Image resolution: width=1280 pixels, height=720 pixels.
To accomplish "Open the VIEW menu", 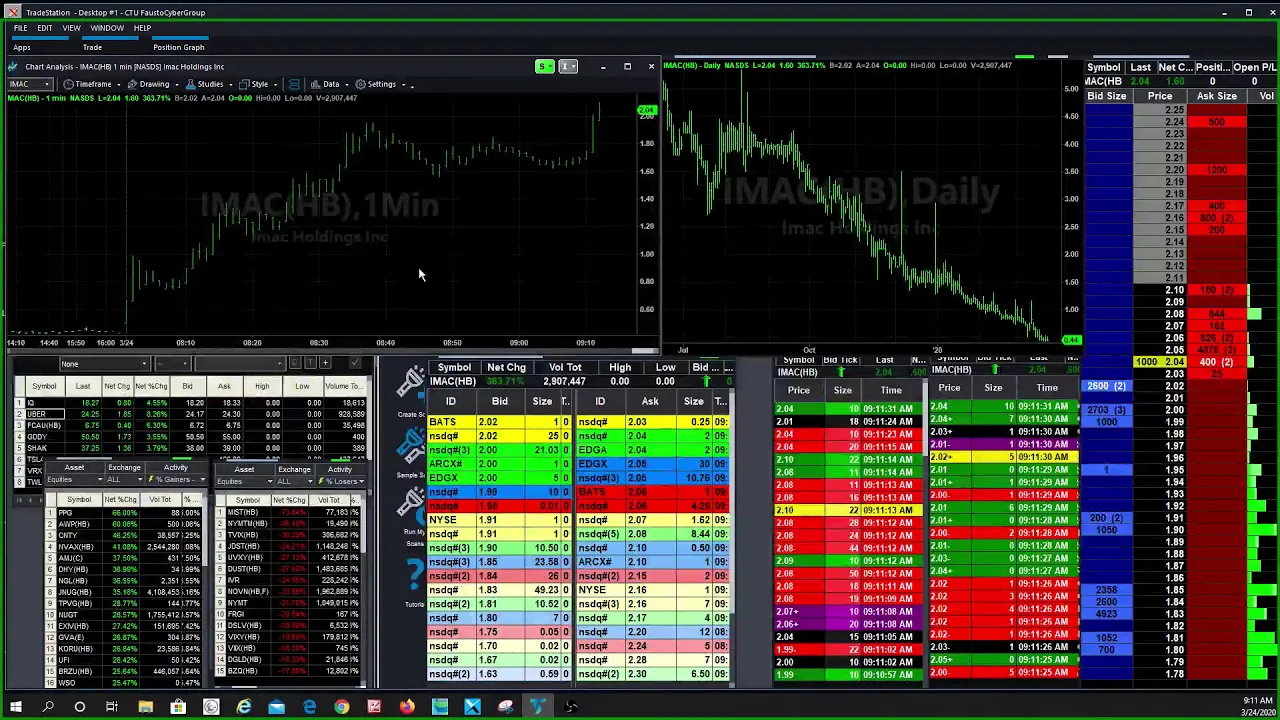I will tap(71, 28).
